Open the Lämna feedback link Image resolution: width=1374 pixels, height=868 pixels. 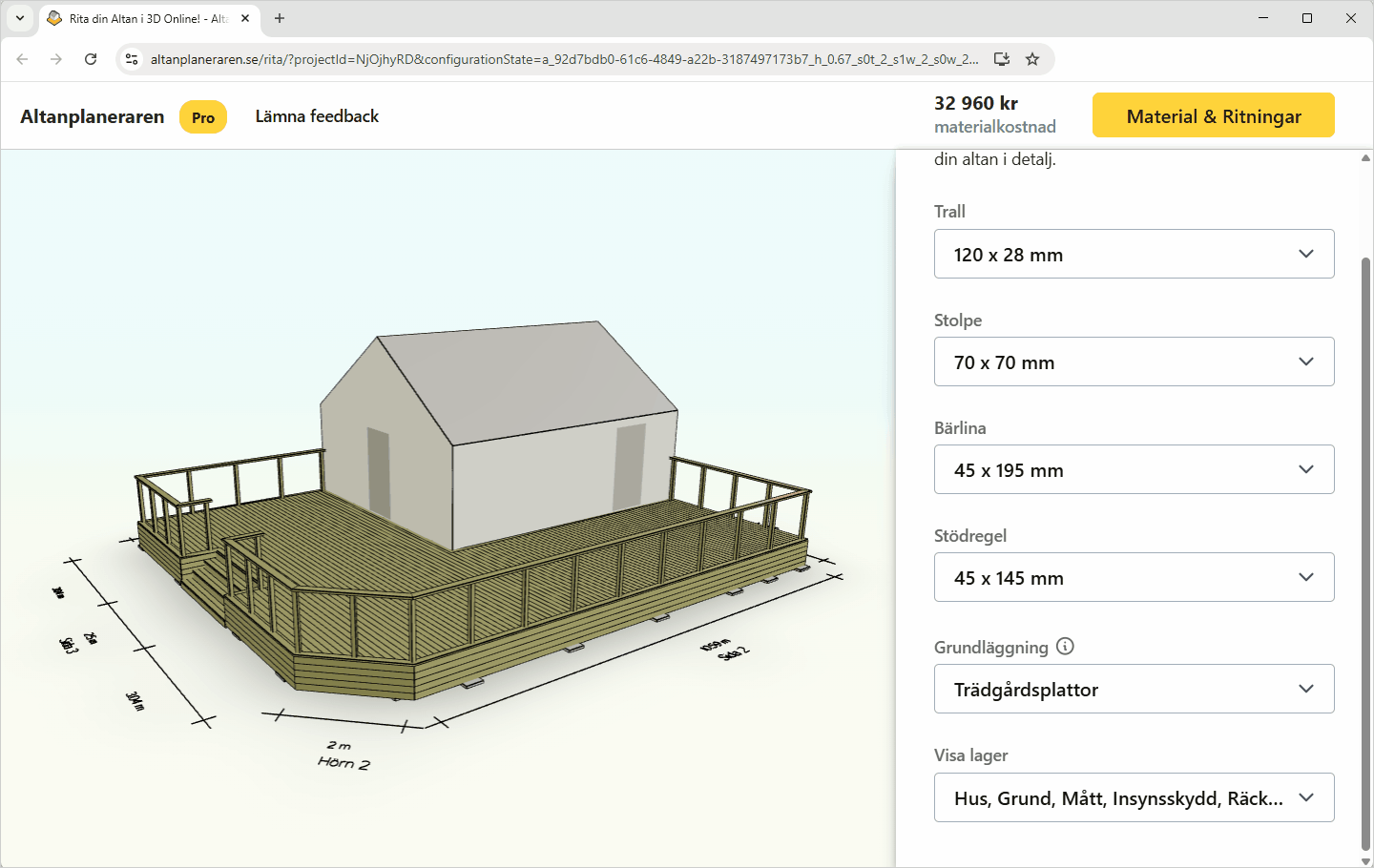(317, 116)
